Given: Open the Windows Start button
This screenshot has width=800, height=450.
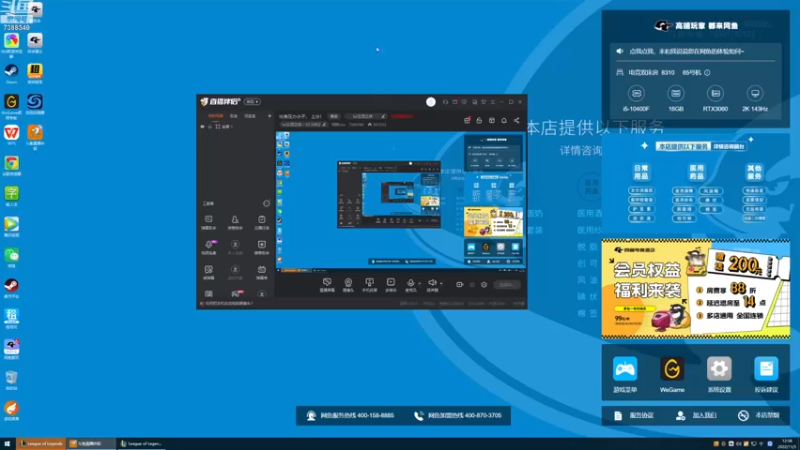Looking at the screenshot, I should [7, 443].
